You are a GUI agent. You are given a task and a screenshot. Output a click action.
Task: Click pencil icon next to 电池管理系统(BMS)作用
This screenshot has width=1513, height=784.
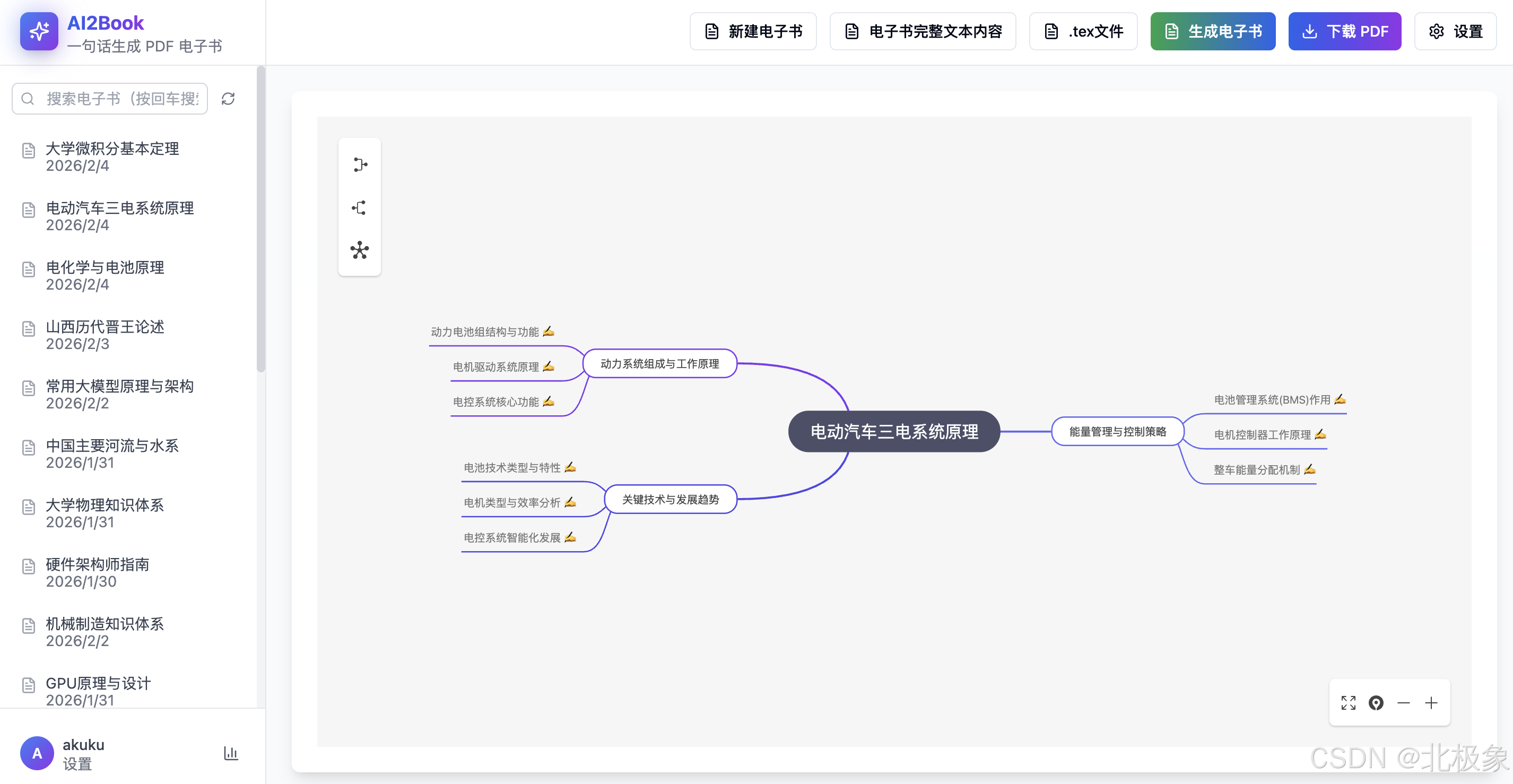[x=1340, y=399]
